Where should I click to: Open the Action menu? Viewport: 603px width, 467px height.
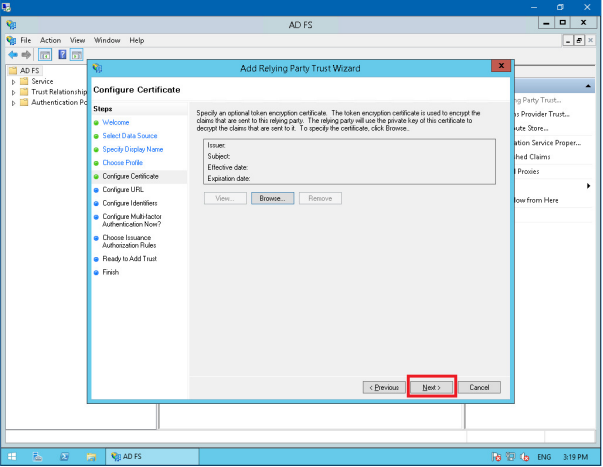(x=50, y=40)
